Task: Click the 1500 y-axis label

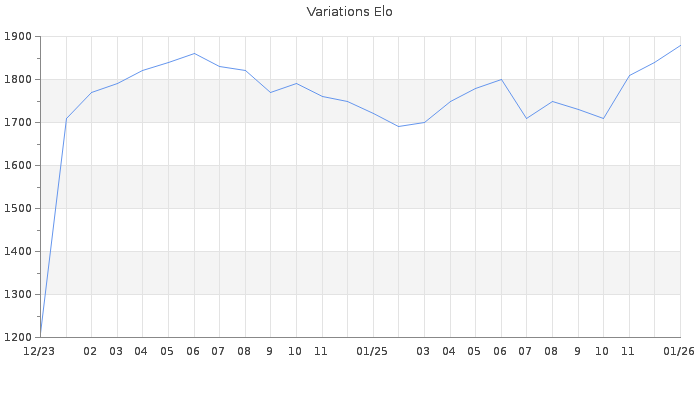Action: click(17, 209)
